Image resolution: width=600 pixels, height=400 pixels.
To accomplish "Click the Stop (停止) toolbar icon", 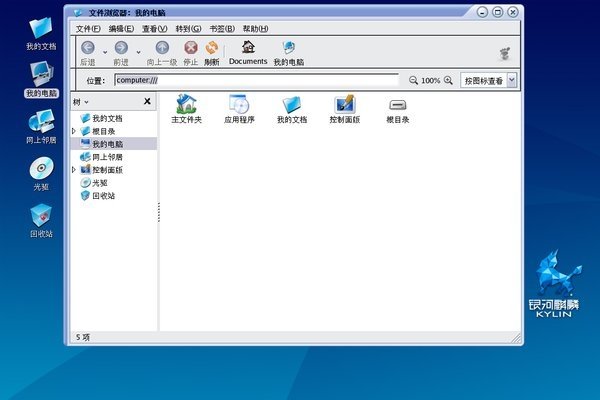I will click(x=191, y=53).
